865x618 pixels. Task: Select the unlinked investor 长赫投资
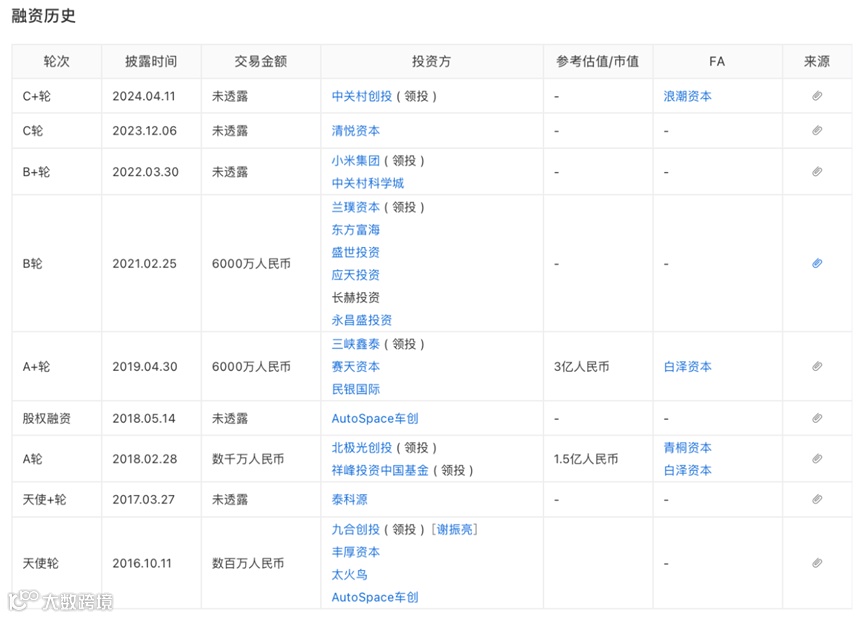355,297
